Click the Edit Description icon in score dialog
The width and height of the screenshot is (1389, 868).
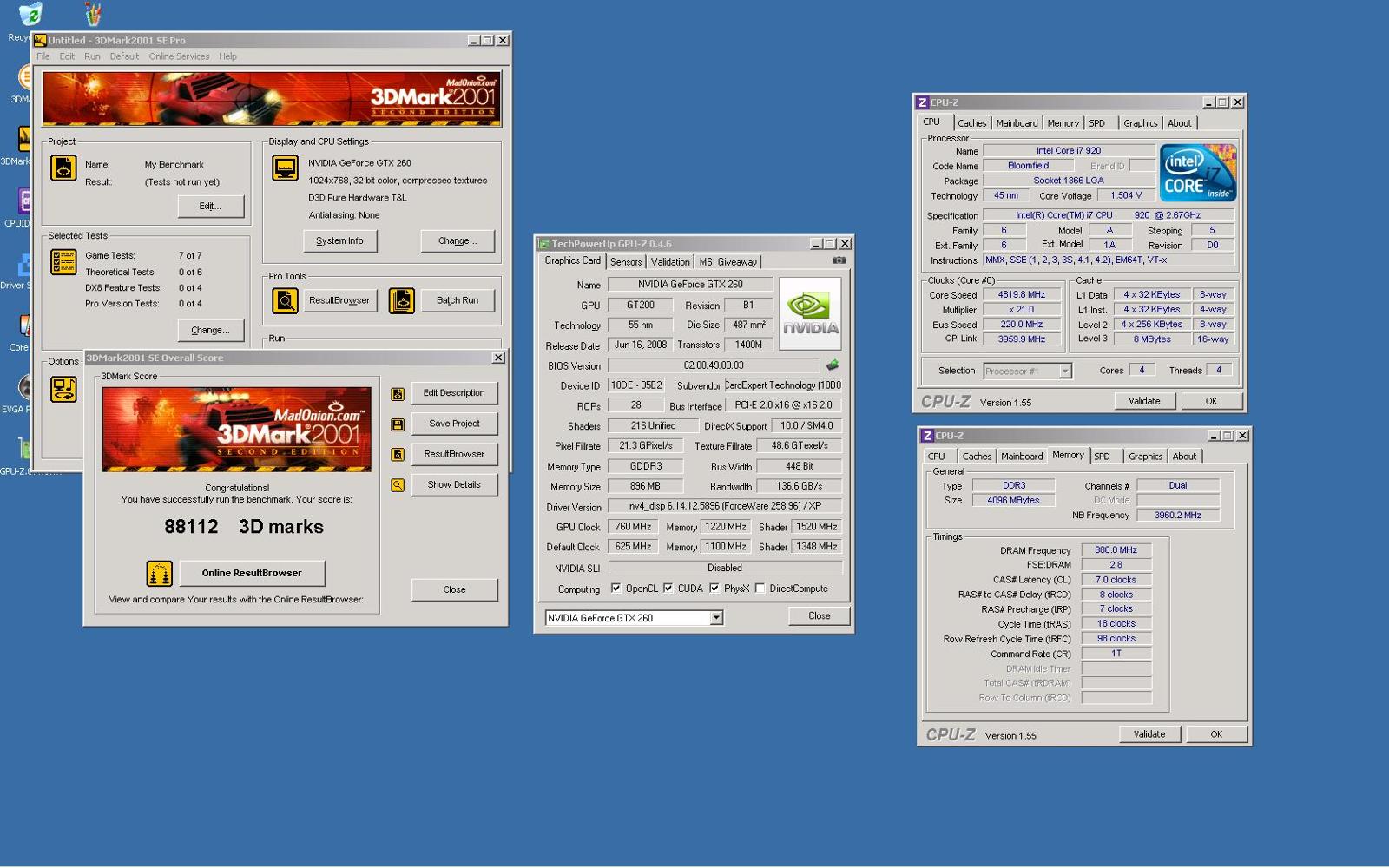coord(398,394)
